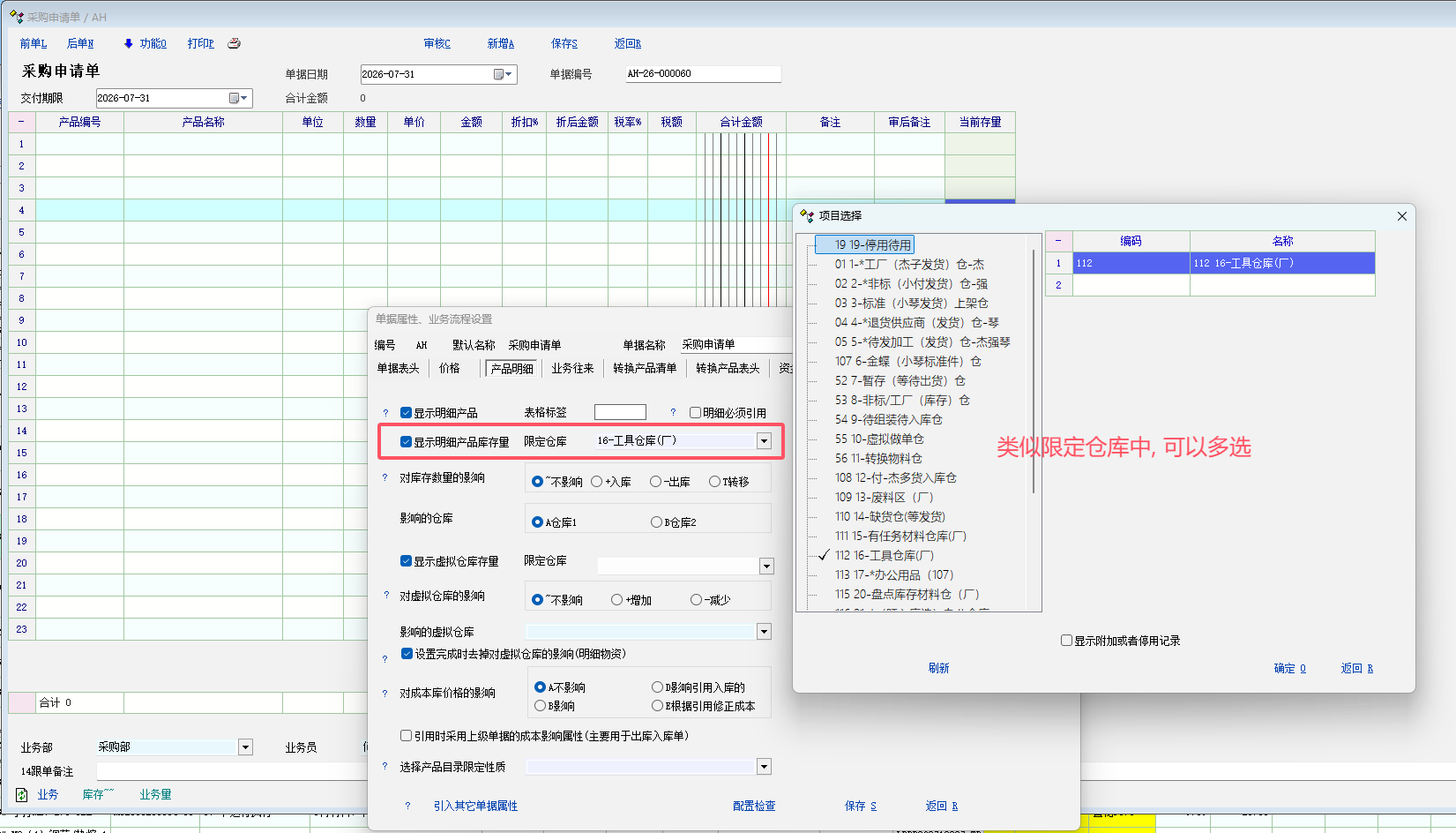Click the 112 cell in the 编码 column
1456x833 pixels.
coord(1131,263)
